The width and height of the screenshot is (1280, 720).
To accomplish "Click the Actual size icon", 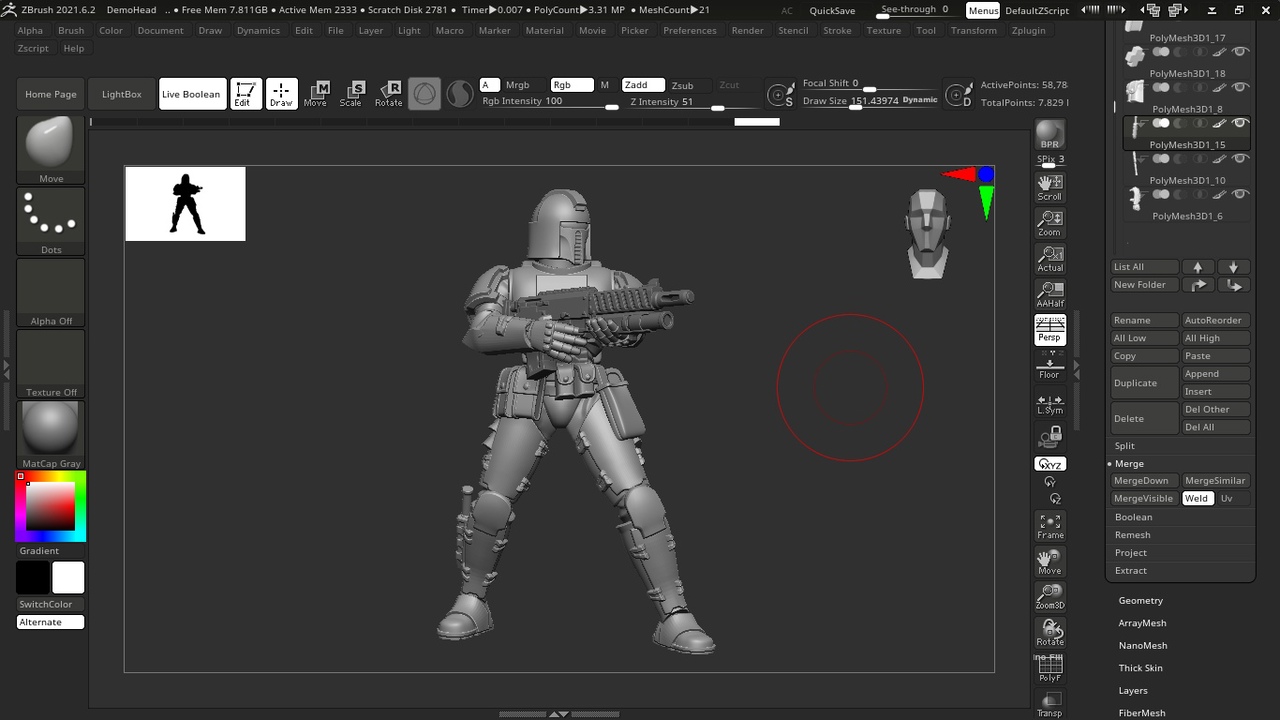I will point(1050,258).
